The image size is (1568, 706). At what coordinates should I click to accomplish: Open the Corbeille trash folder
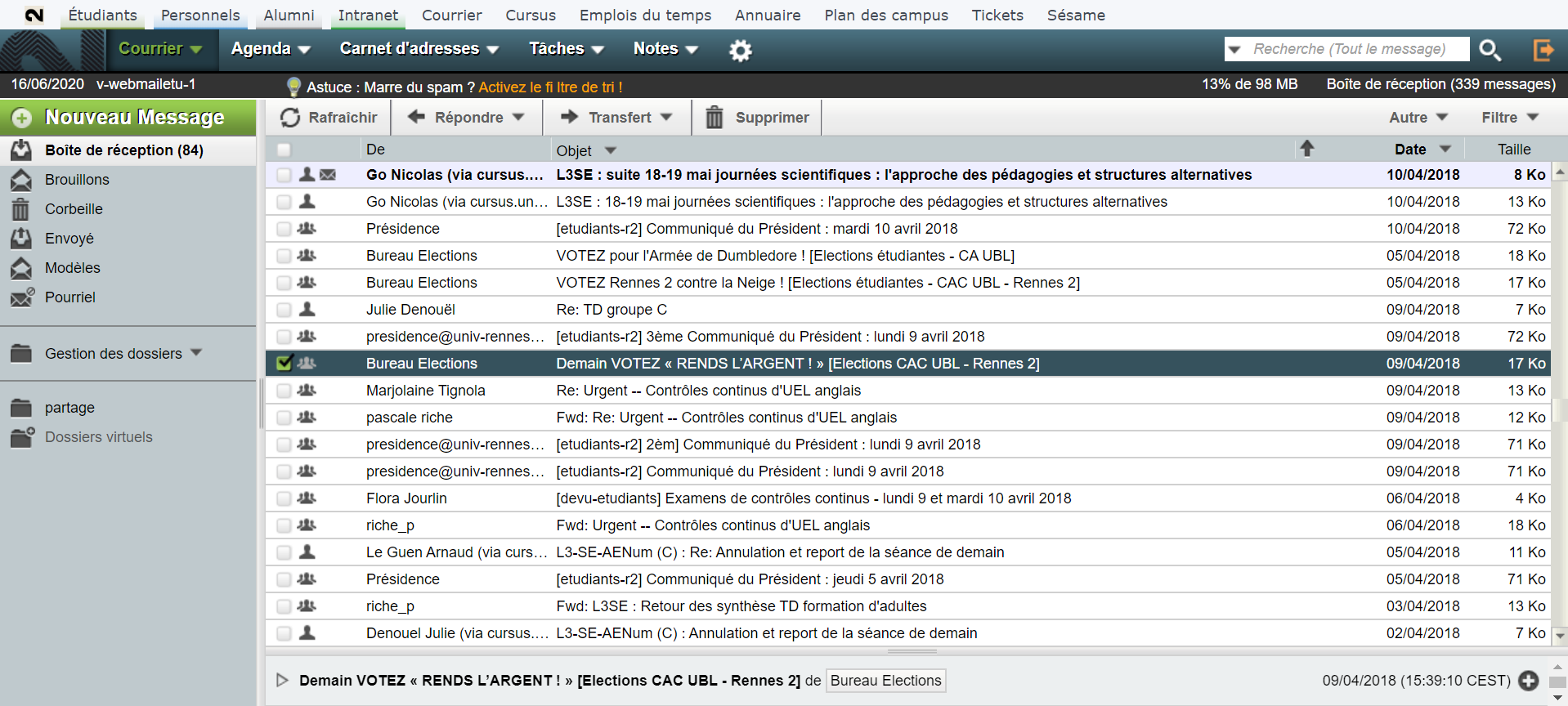74,209
